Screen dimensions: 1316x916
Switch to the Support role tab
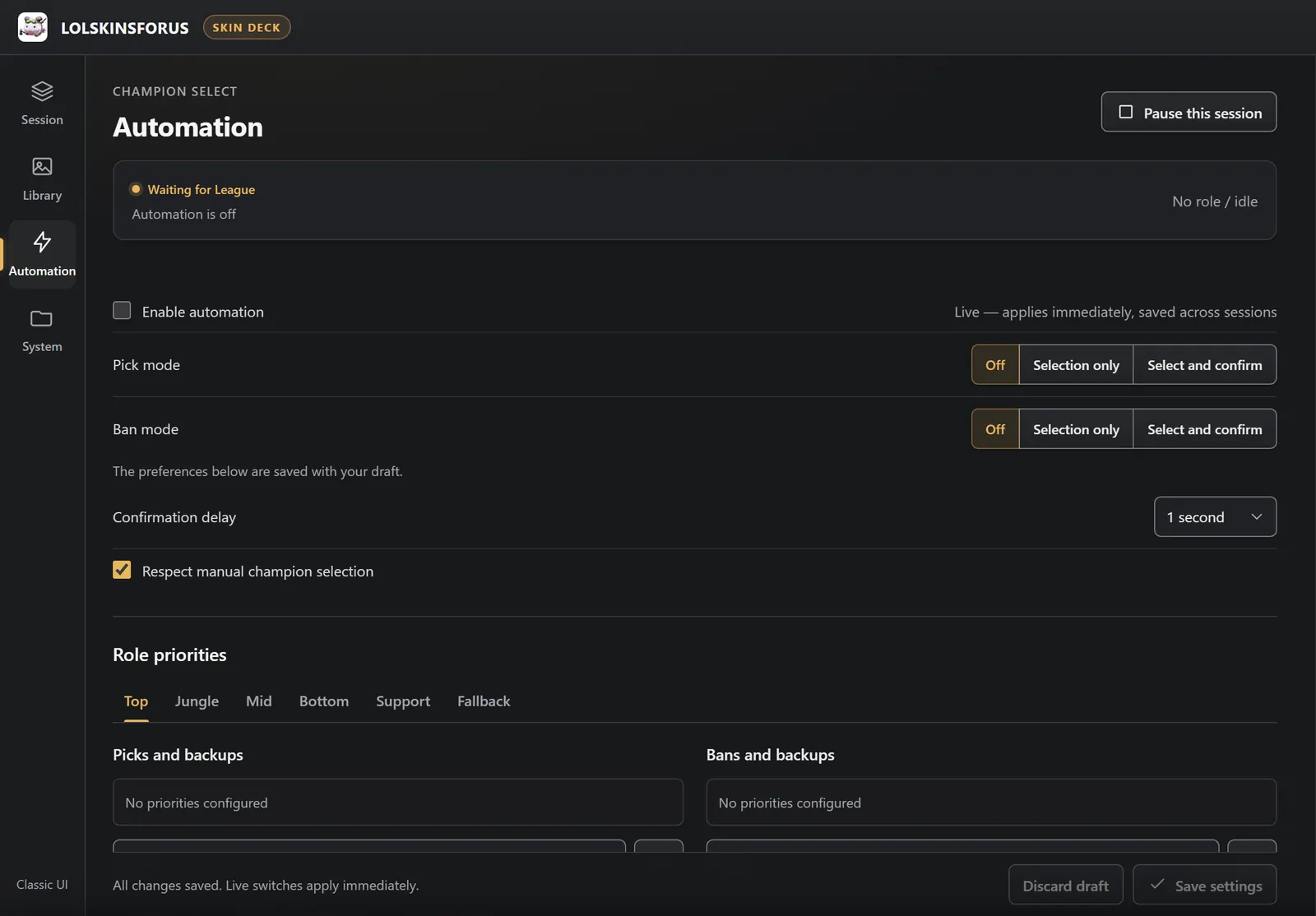[x=403, y=701]
